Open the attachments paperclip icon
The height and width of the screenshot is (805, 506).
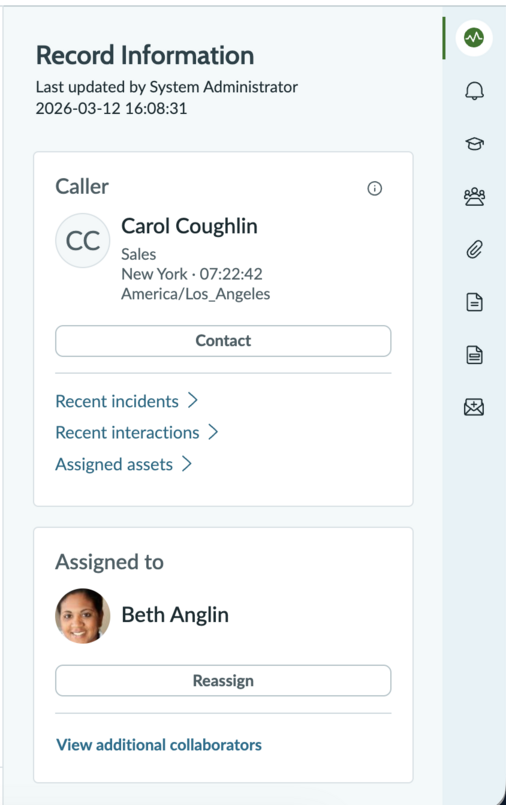pos(474,250)
